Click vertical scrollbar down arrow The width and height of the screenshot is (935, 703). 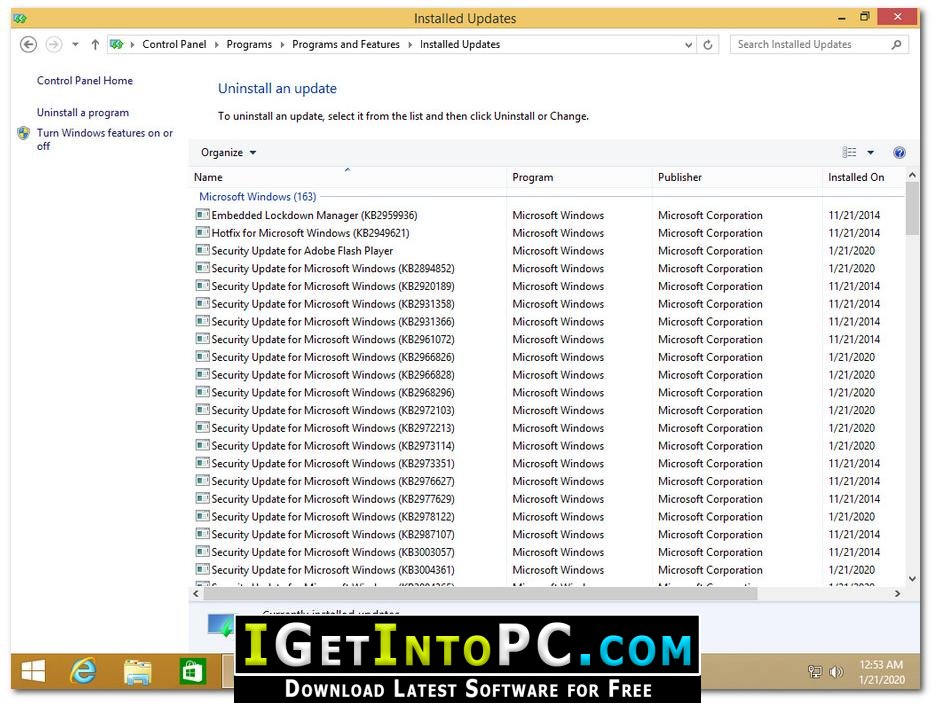click(912, 578)
